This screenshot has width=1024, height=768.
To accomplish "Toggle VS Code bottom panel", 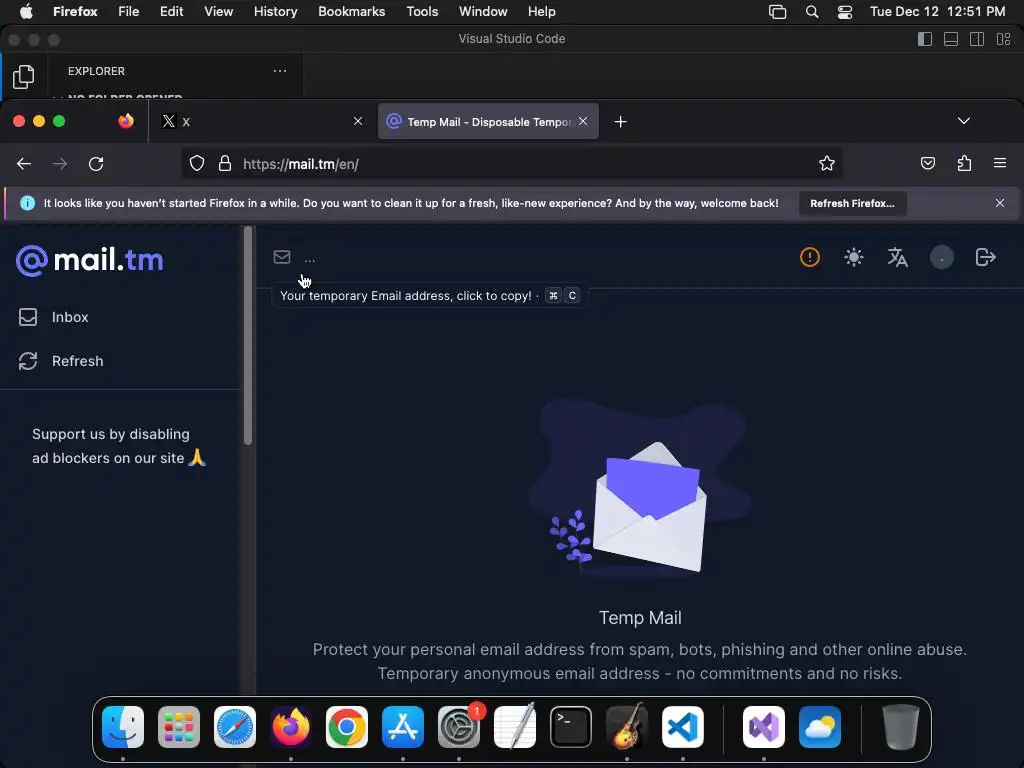I will 951,39.
